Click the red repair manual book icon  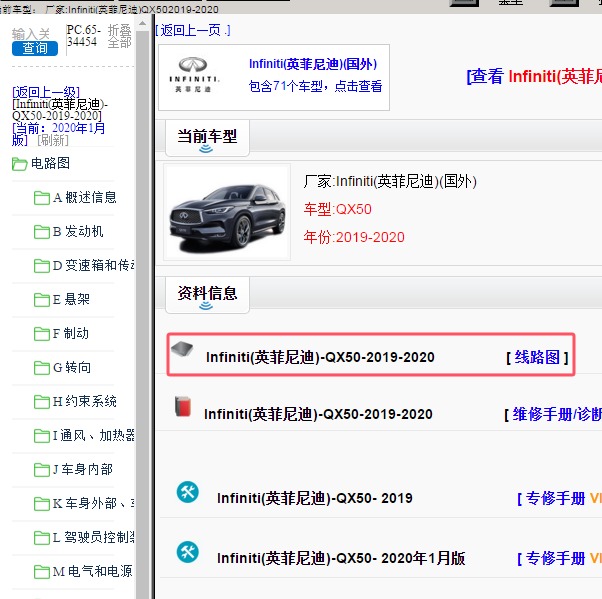click(183, 406)
